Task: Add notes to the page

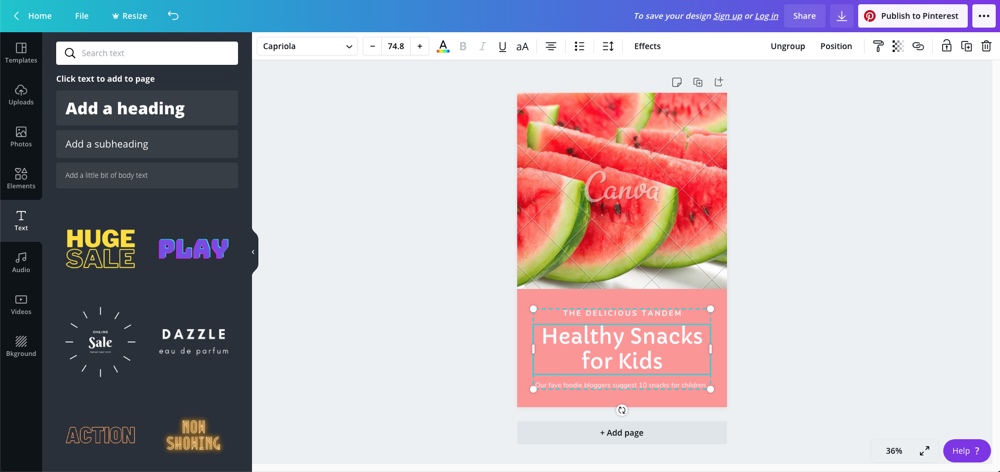Action: pos(677,82)
